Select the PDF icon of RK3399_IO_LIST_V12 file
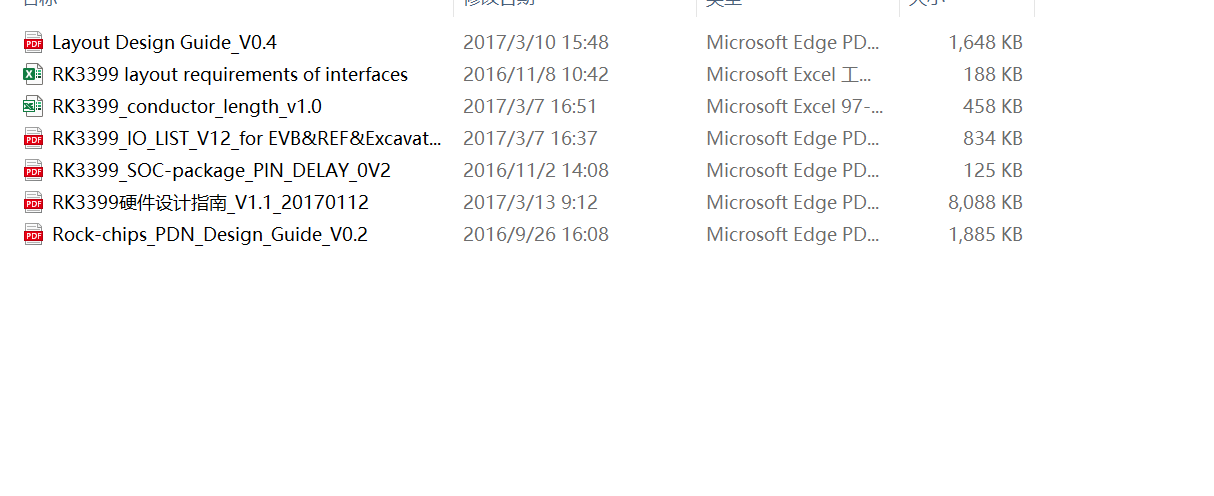The image size is (1214, 496). pyautogui.click(x=33, y=138)
